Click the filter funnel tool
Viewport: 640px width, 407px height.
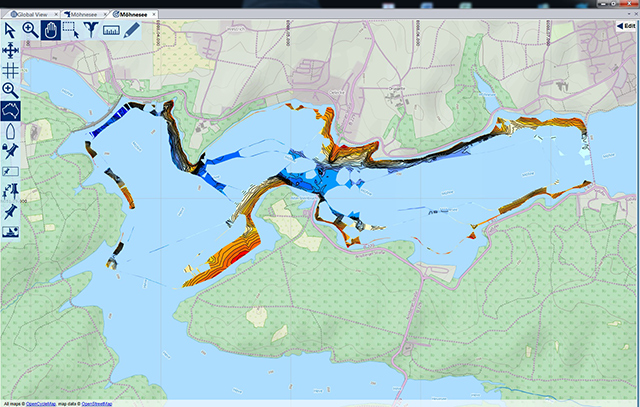click(x=90, y=30)
